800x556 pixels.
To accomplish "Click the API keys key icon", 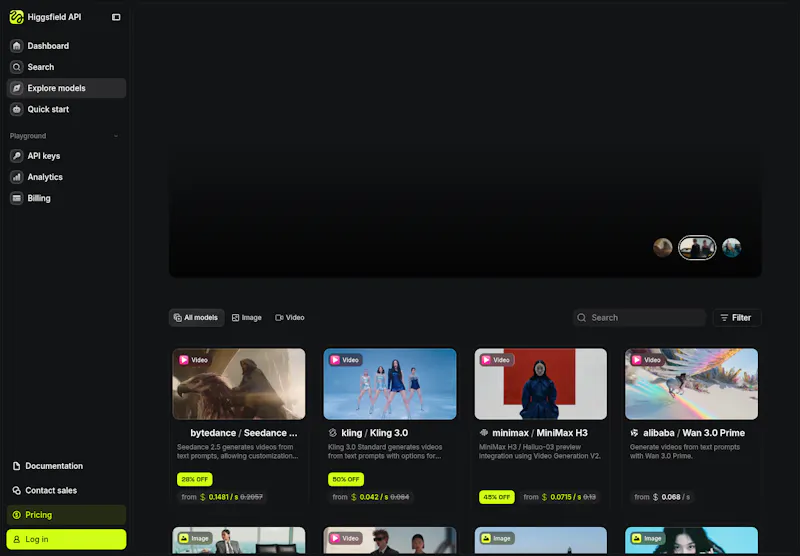I will [16, 156].
